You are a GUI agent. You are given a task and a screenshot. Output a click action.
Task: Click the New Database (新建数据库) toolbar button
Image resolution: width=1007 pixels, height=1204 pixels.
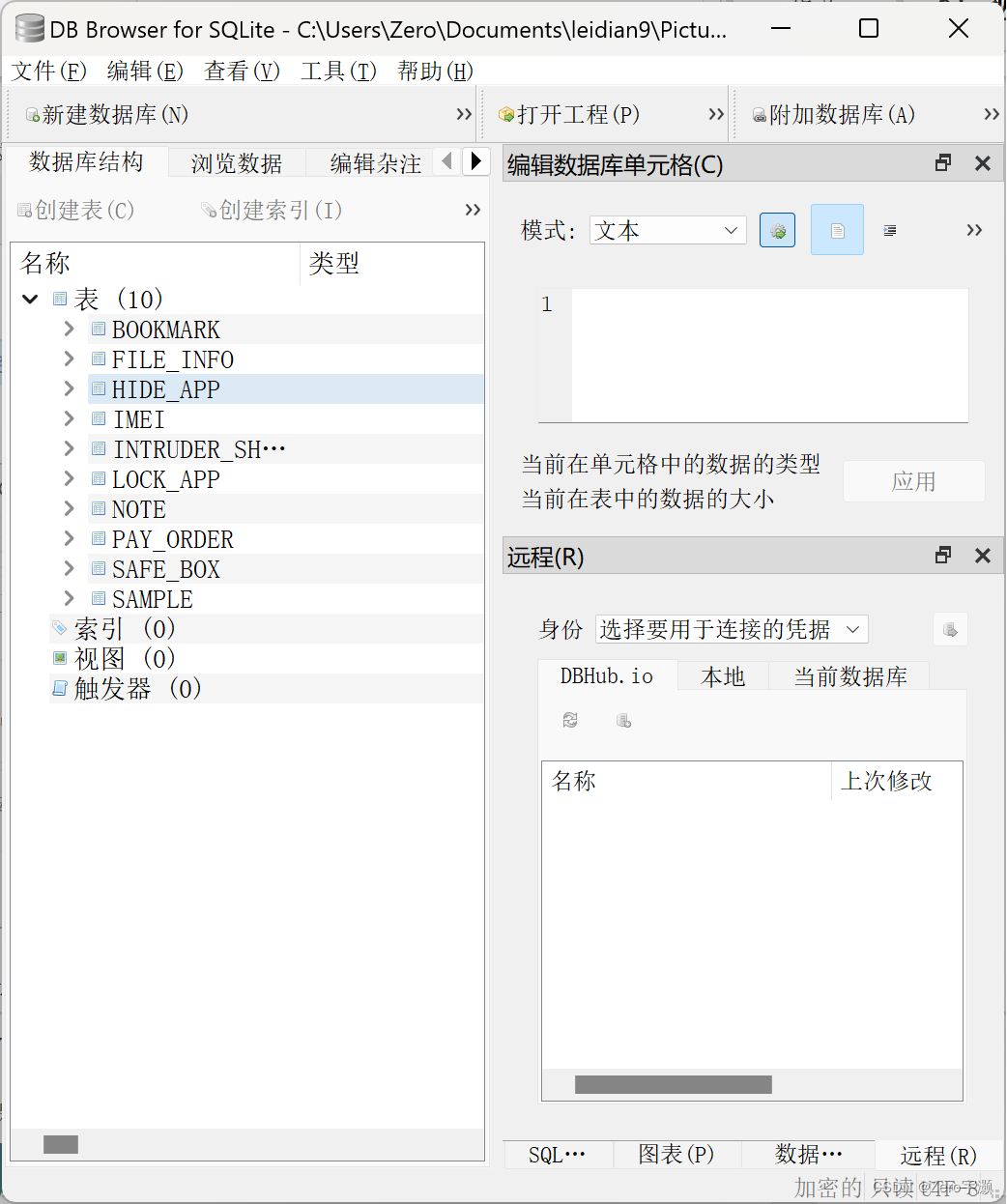(x=106, y=115)
